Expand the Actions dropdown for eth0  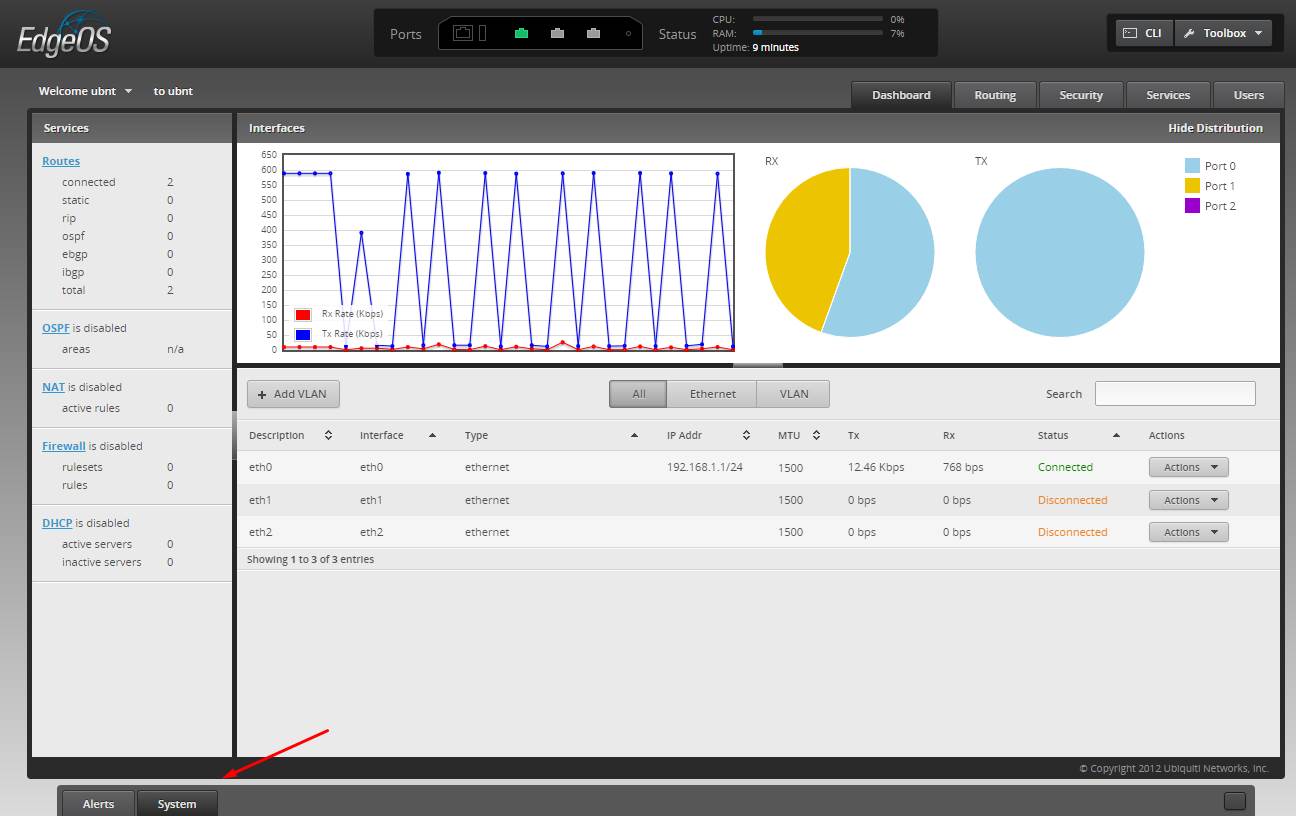[1188, 467]
